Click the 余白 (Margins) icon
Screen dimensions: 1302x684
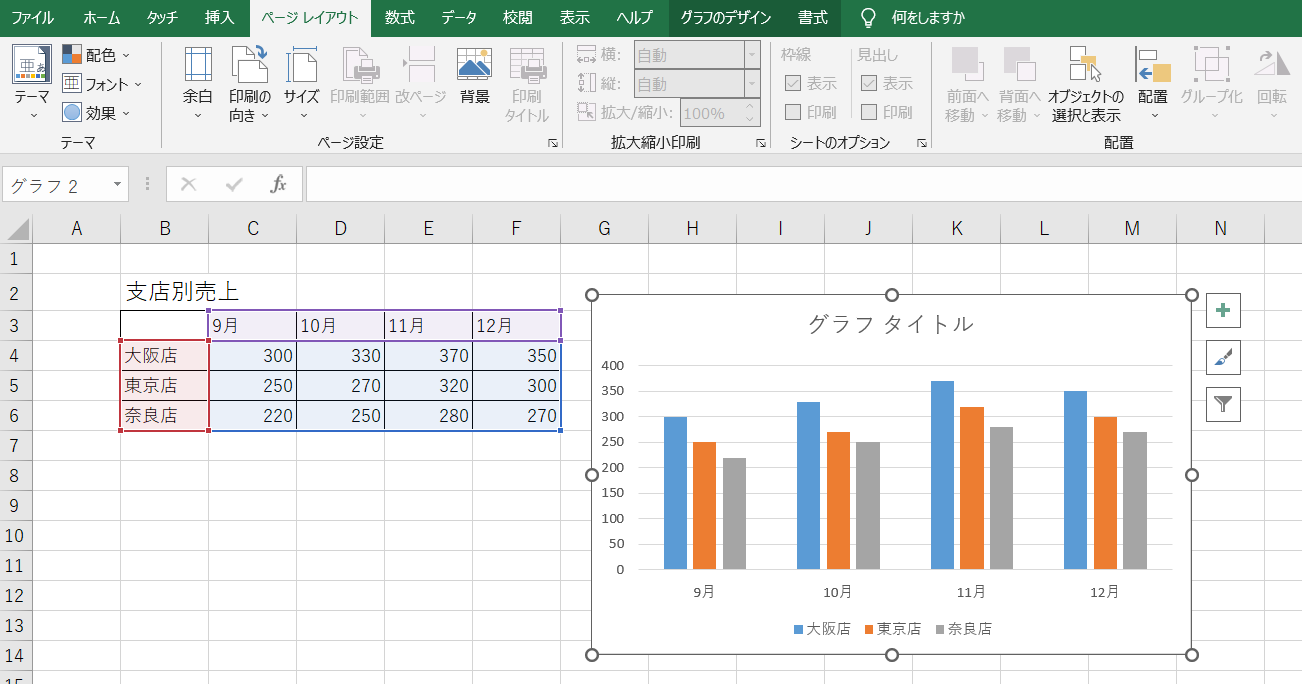click(x=198, y=65)
